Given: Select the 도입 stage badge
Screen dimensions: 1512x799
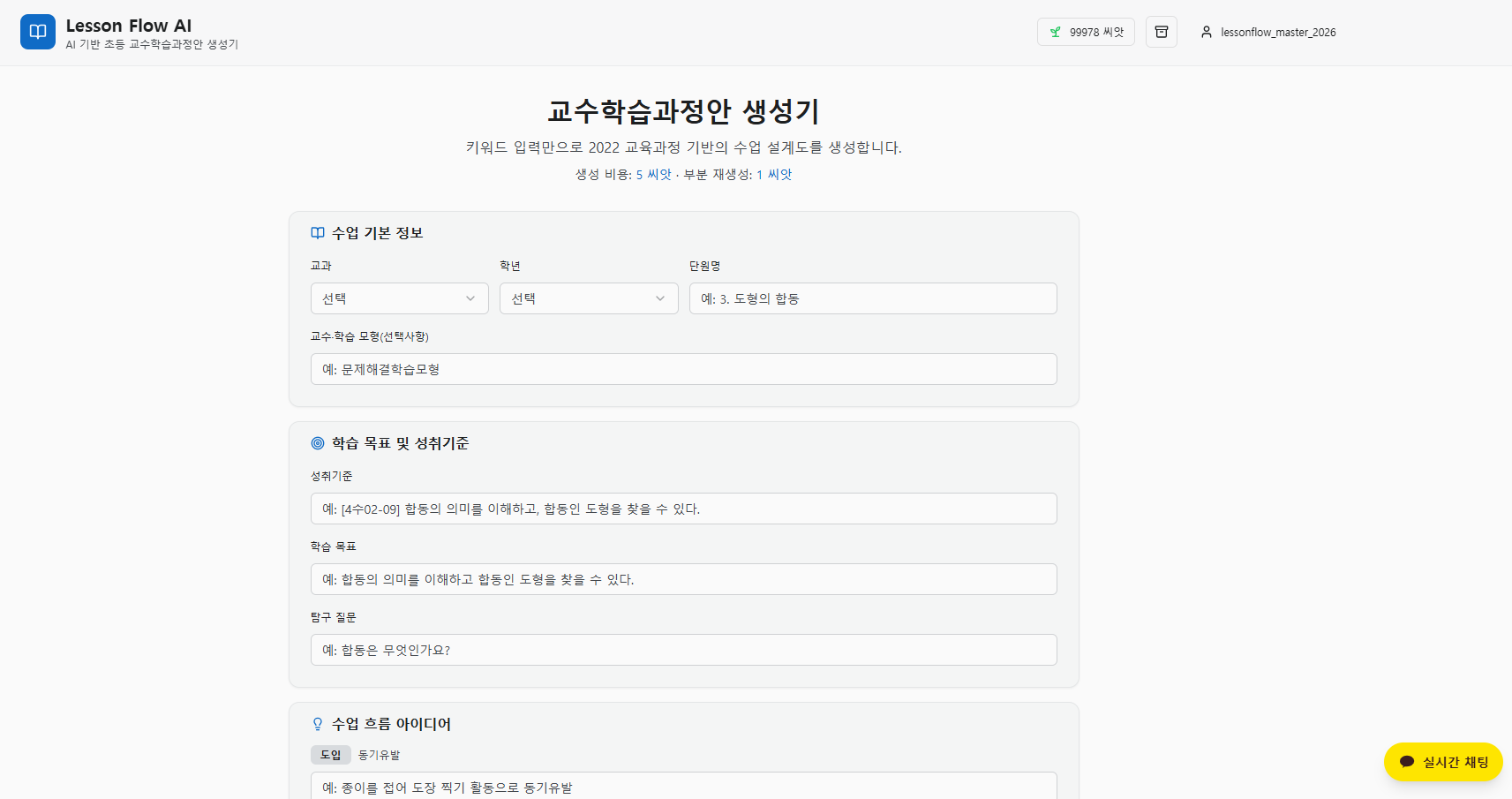Looking at the screenshot, I should 332,755.
